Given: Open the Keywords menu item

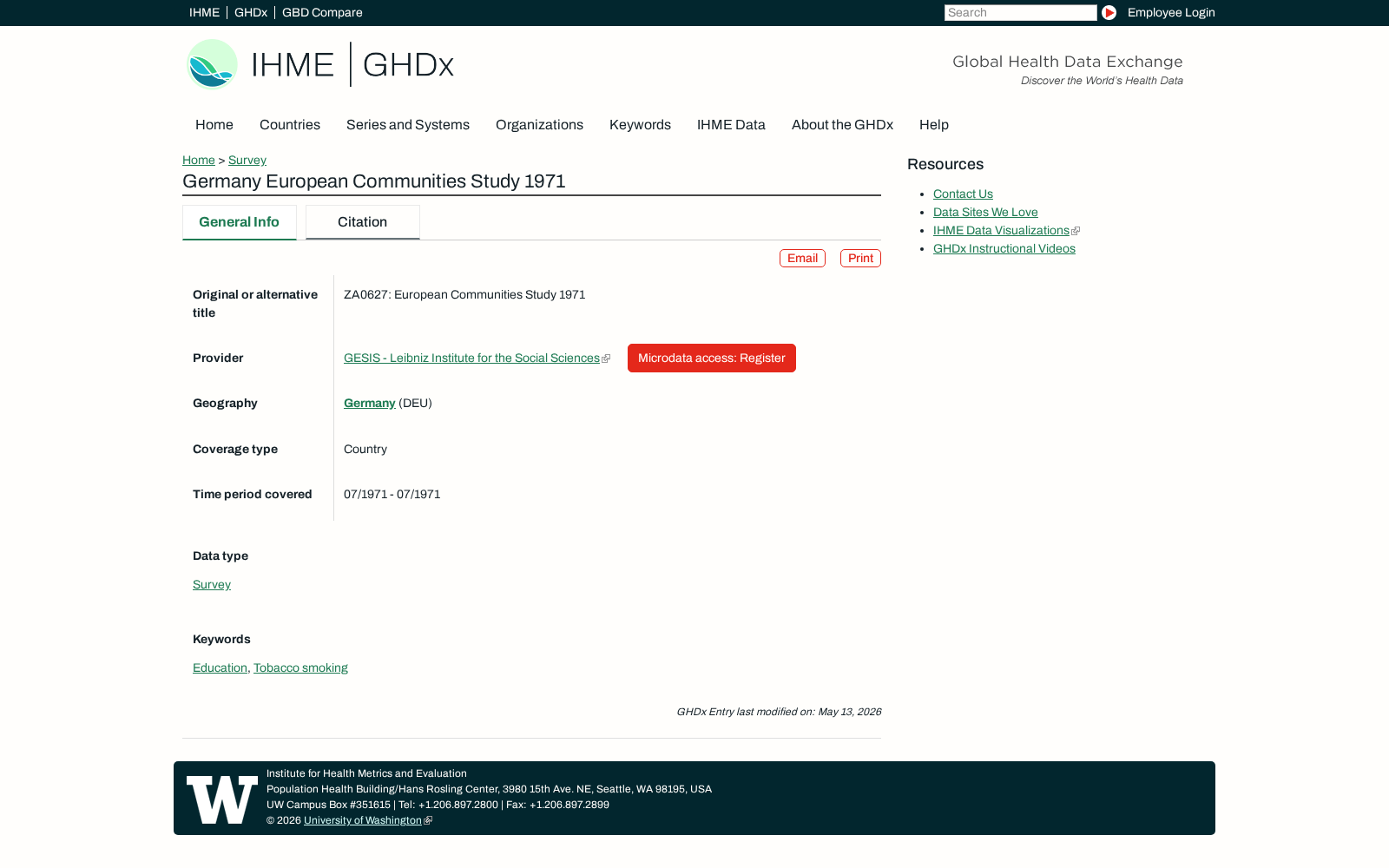Looking at the screenshot, I should (x=640, y=125).
